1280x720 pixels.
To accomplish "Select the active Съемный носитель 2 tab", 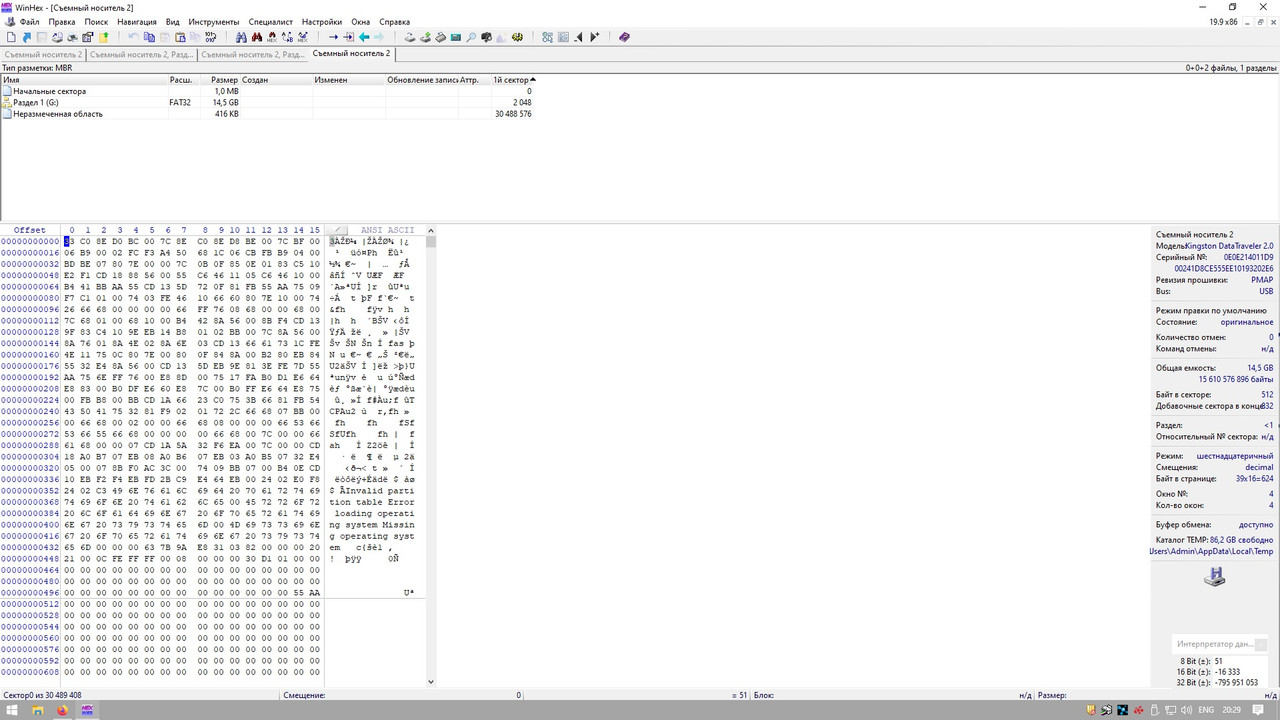I will click(352, 54).
